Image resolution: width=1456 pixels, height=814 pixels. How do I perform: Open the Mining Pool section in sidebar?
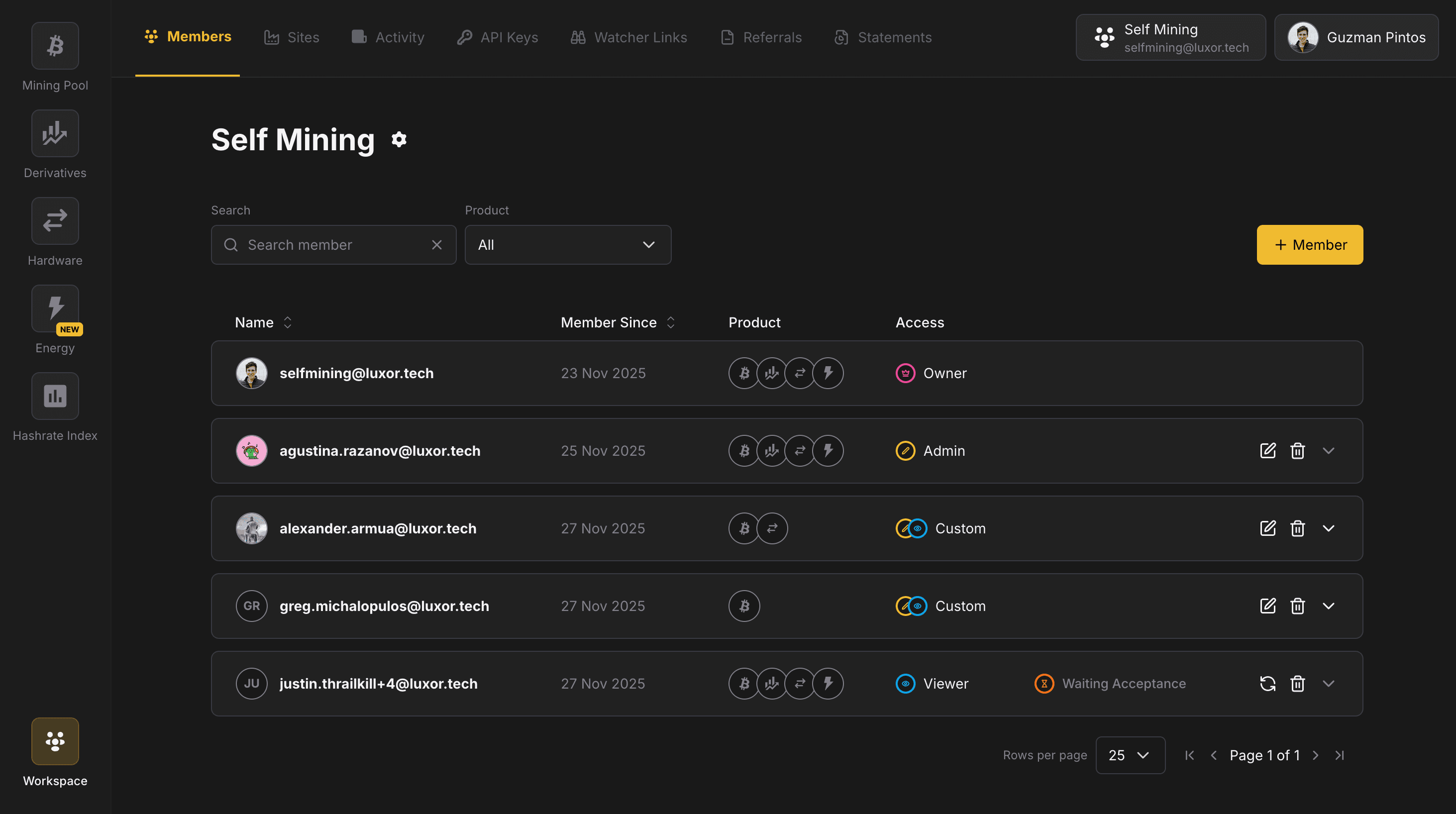(55, 46)
